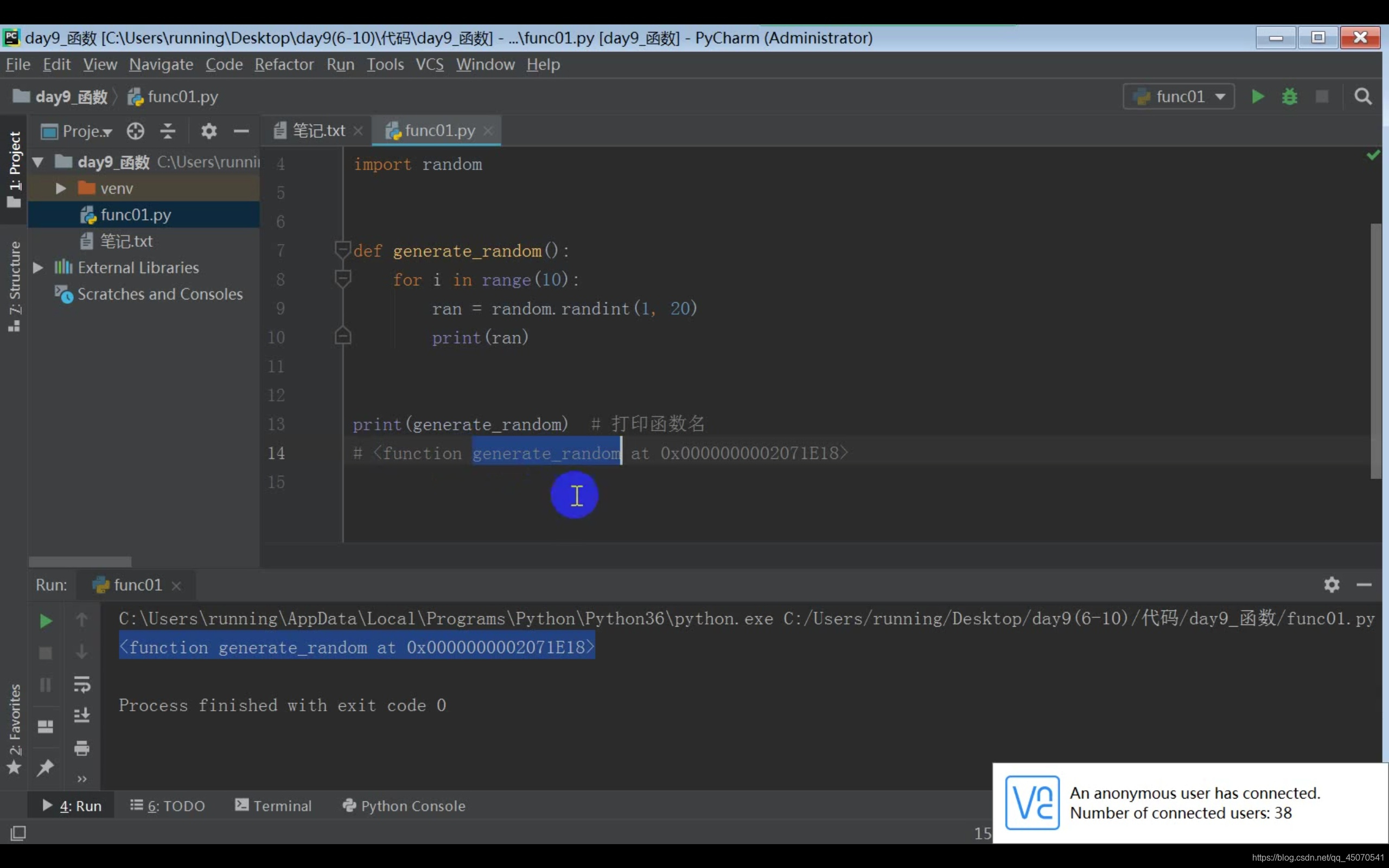This screenshot has width=1389, height=868.
Task: Open the Refactor menu
Action: pos(284,65)
